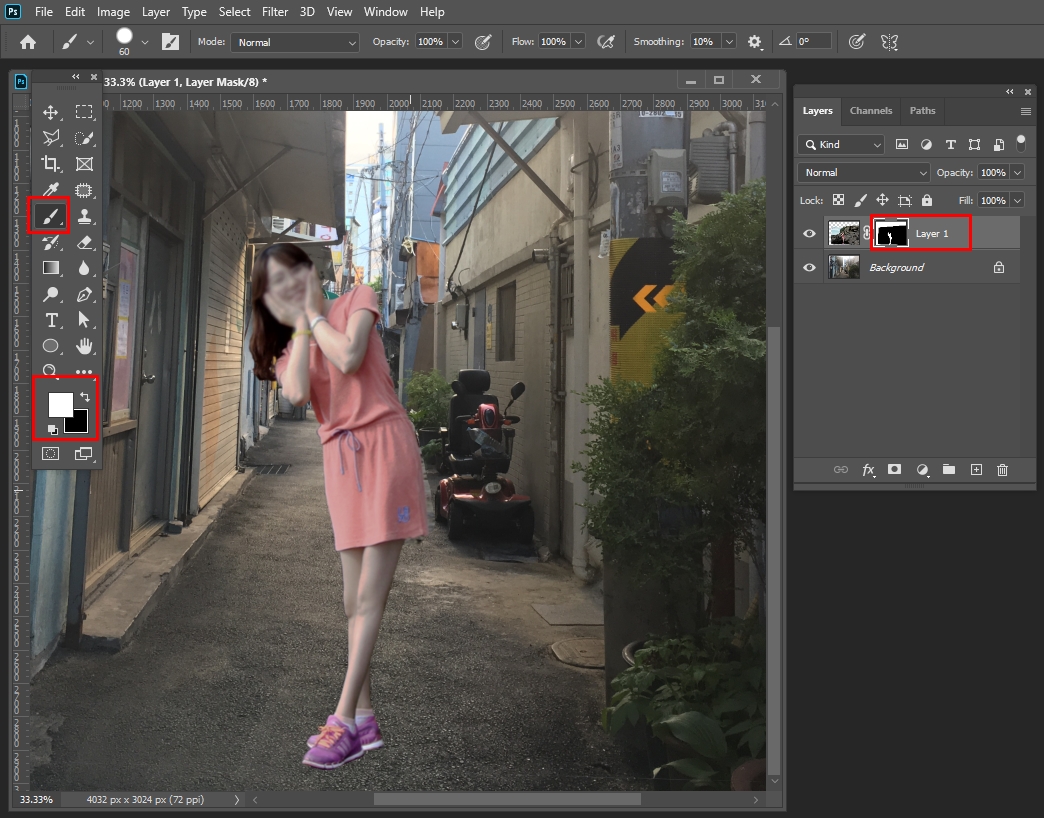Screen dimensions: 1044x818
Task: Select the Clone Stamp tool
Action: [x=85, y=216]
